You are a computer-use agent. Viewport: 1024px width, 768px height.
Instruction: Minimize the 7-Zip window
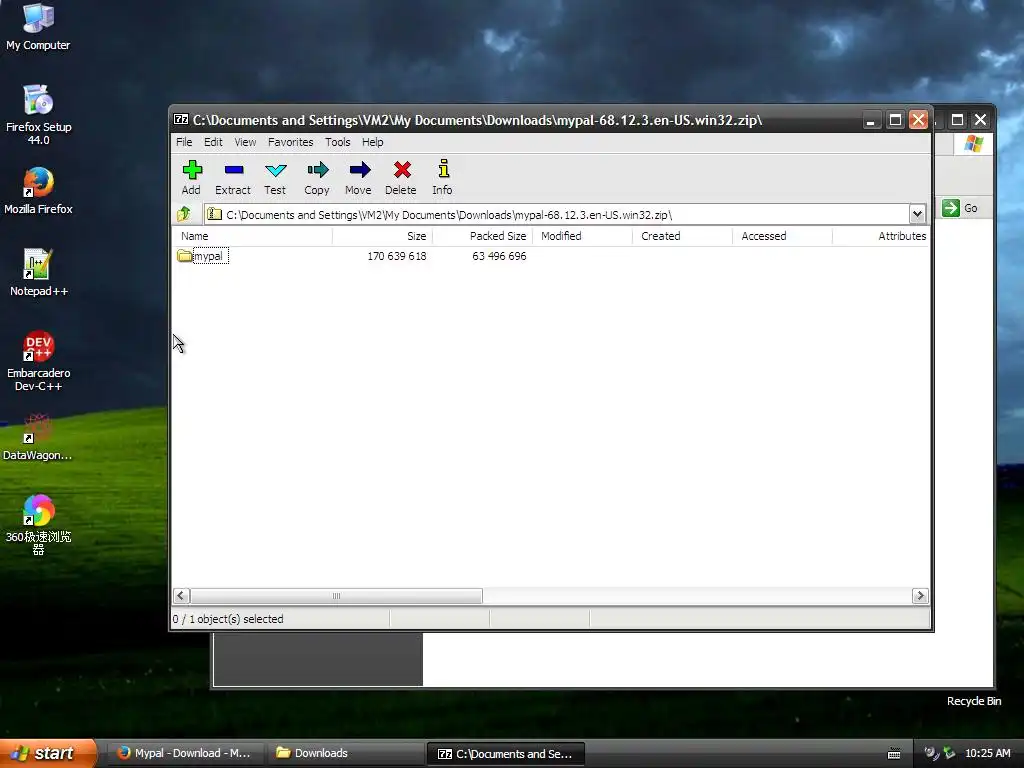point(871,120)
